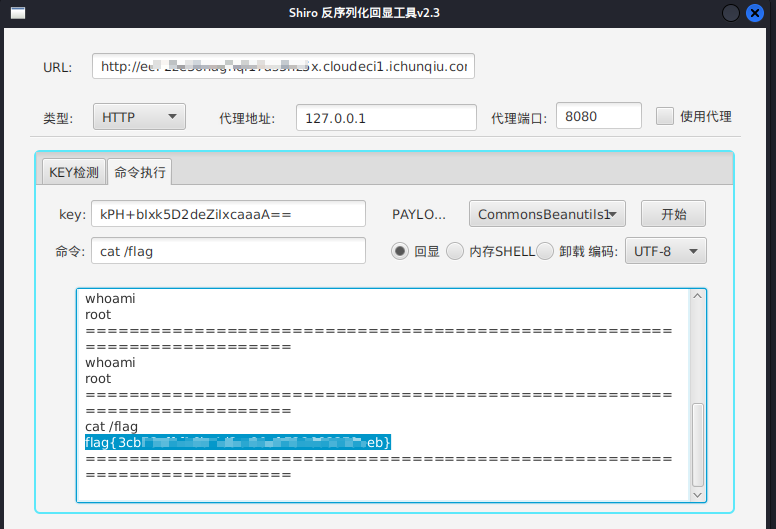Click the key input field
The height and width of the screenshot is (529, 776).
click(228, 214)
